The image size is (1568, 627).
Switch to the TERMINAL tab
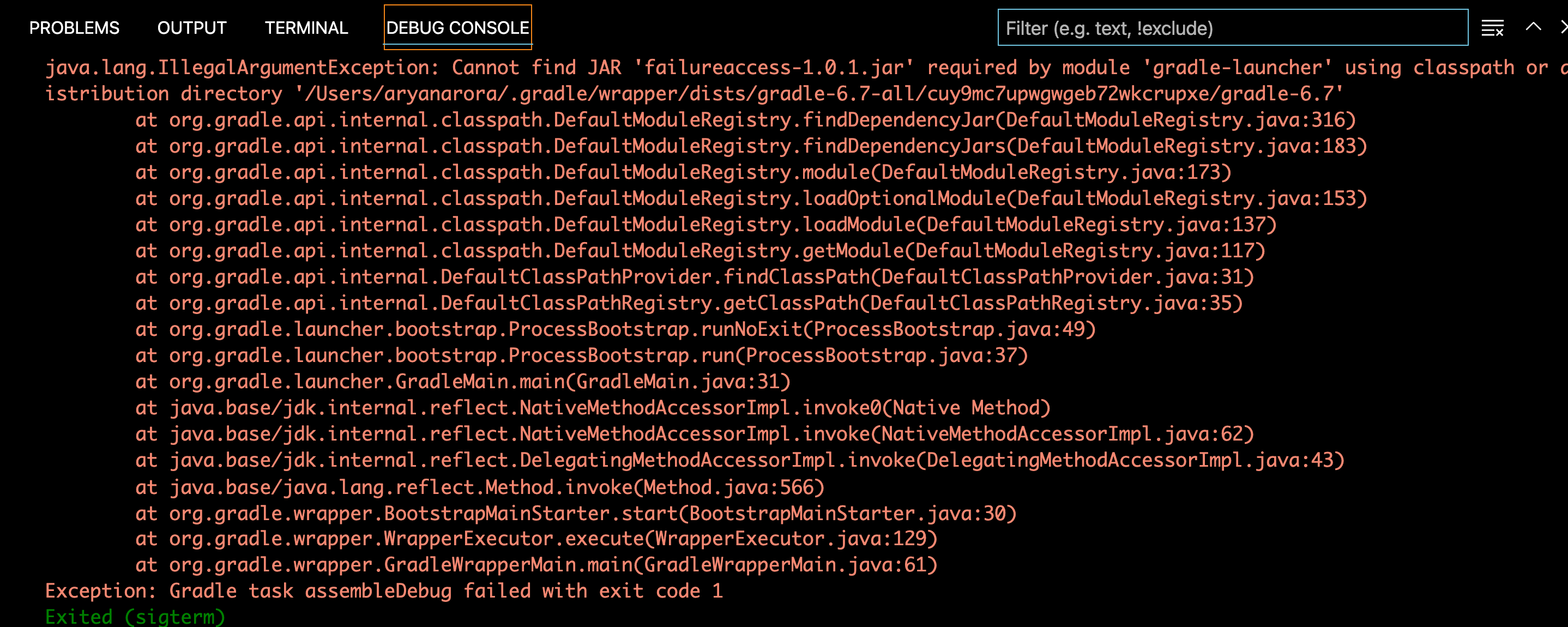[x=305, y=27]
